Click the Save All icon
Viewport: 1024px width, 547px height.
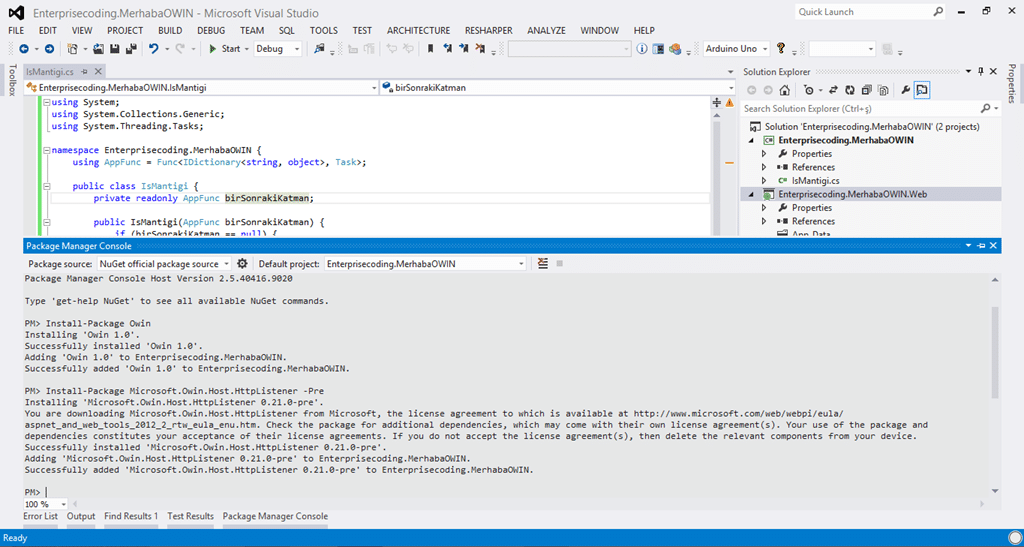(131, 49)
